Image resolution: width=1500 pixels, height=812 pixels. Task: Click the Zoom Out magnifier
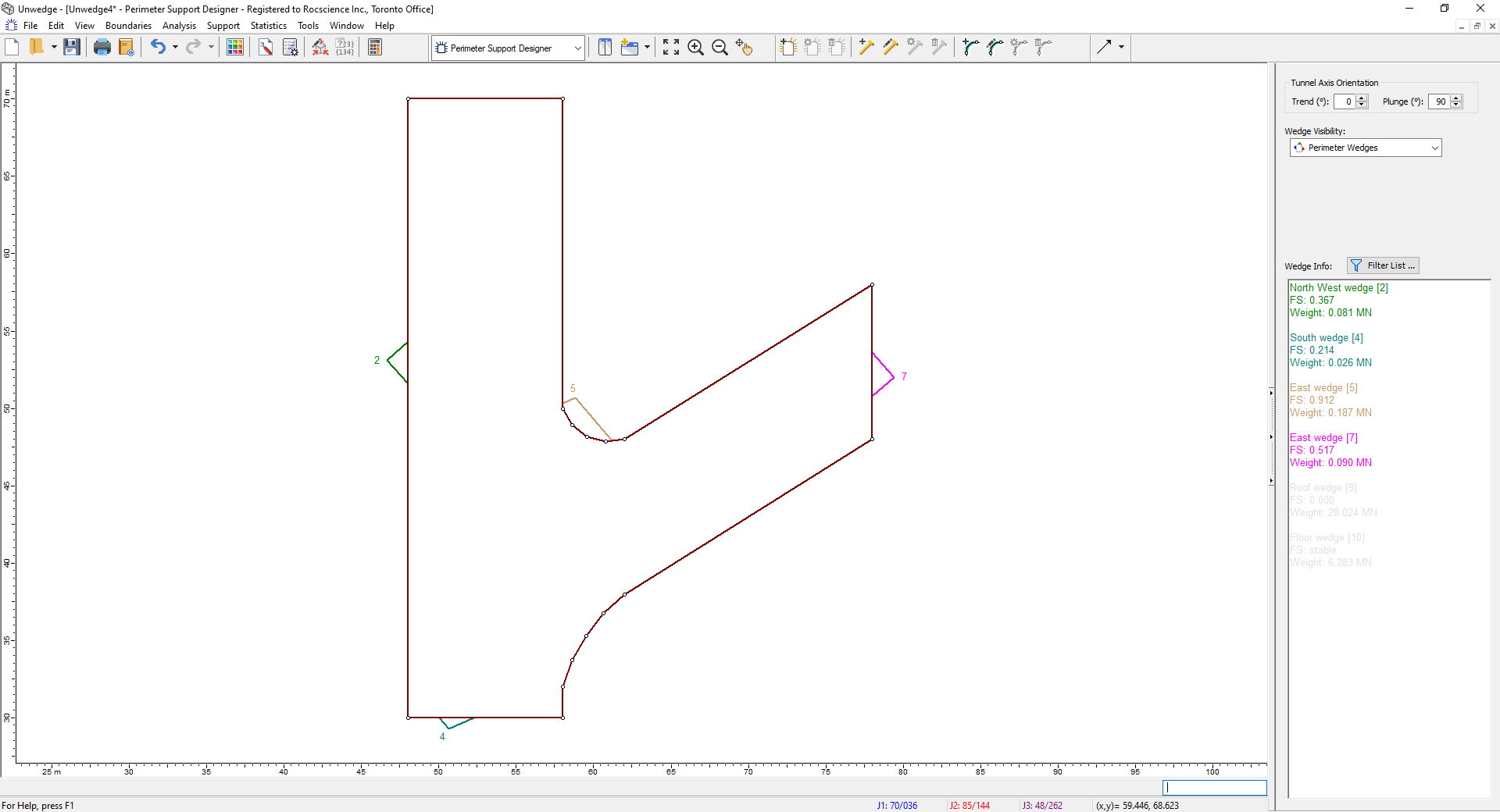pyautogui.click(x=720, y=48)
